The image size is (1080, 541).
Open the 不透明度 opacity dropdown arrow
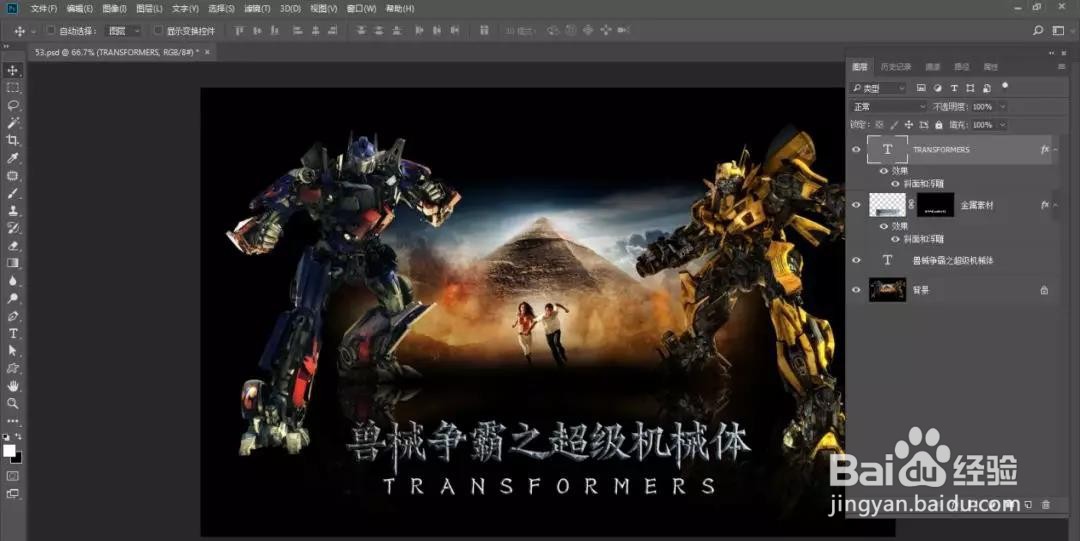click(1002, 107)
